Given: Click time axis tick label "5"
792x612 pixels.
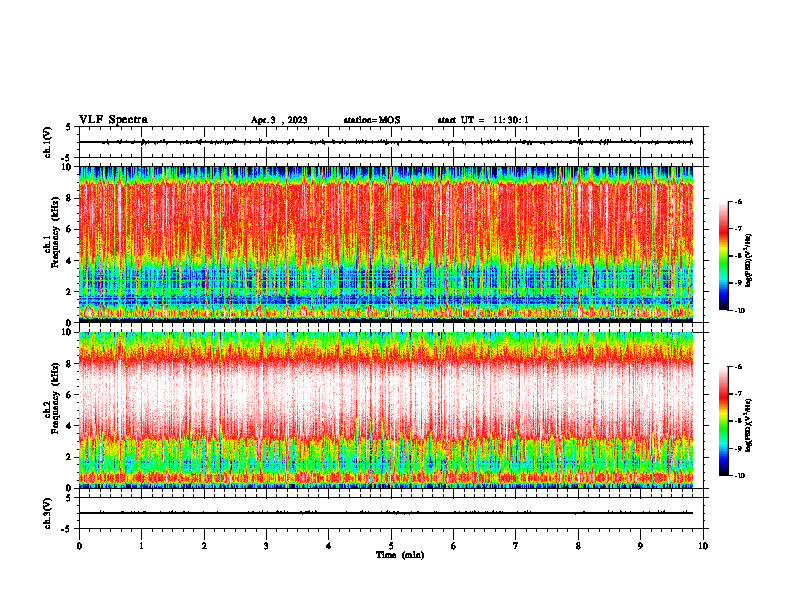Looking at the screenshot, I should 391,546.
